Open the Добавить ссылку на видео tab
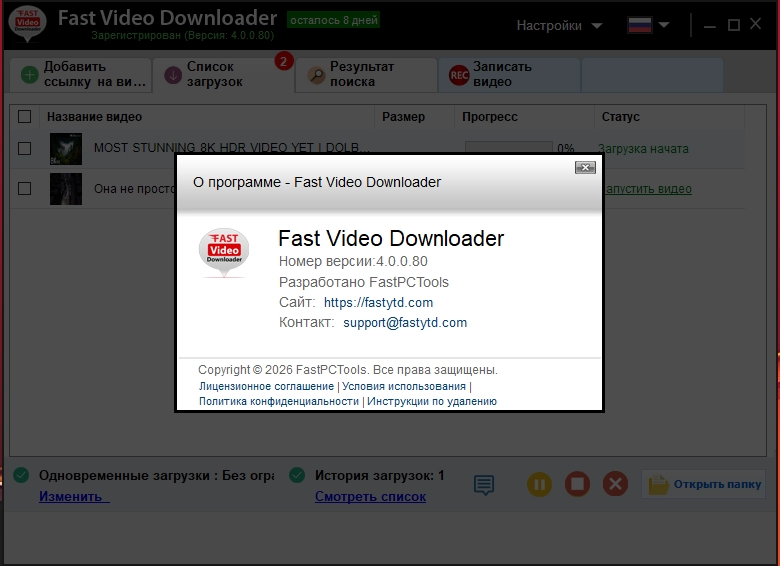 81,75
